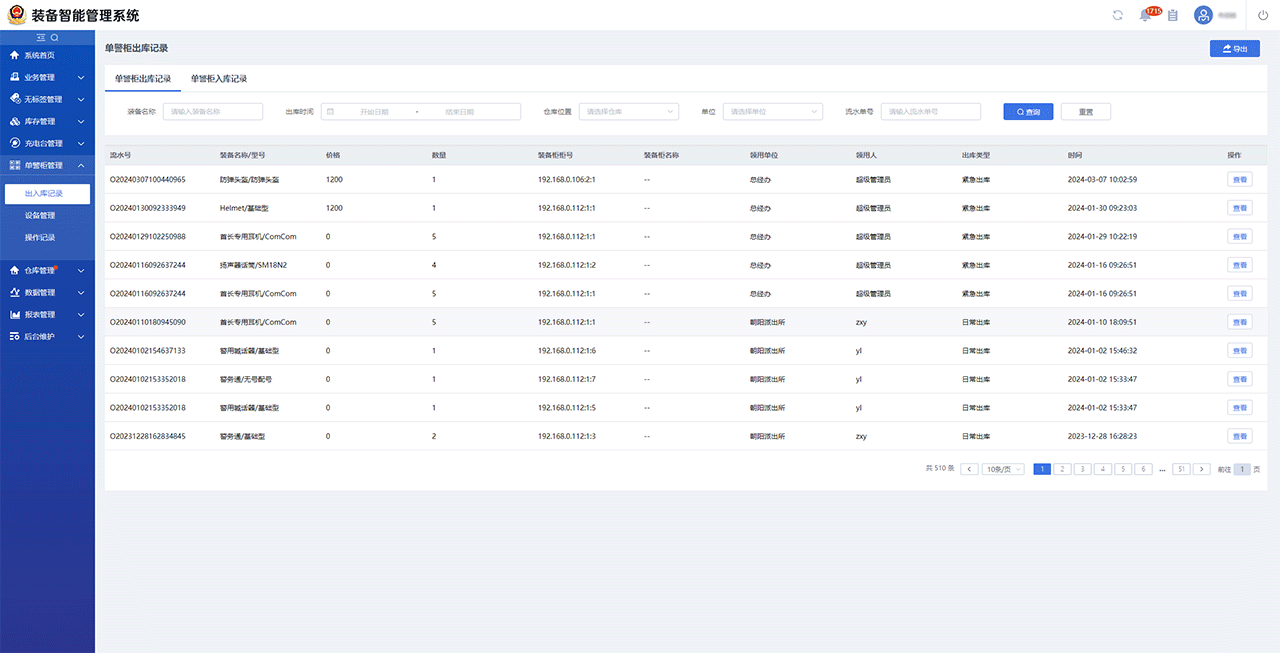Viewport: 1280px width, 653px height.
Task: Click 查看 for the 防弹头盔 row
Action: click(x=1239, y=180)
